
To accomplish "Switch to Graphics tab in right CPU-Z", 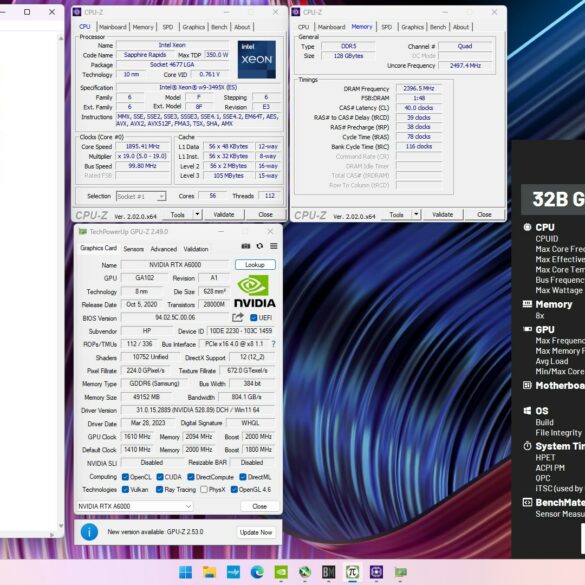I will click(412, 27).
